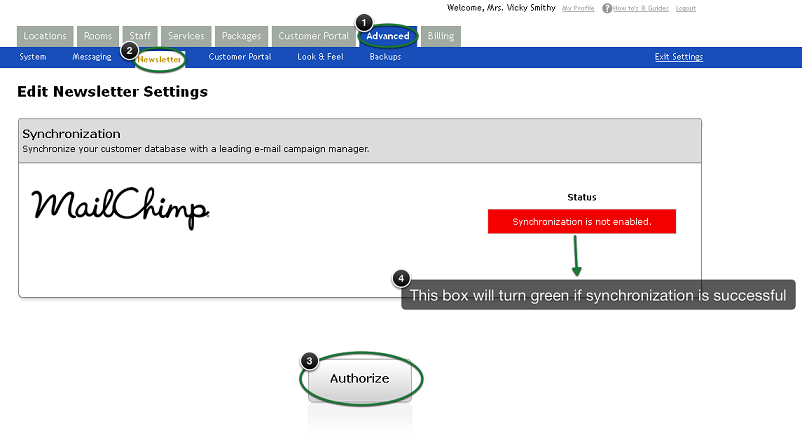Click the MailChimp logo
The height and width of the screenshot is (440, 802).
(x=120, y=208)
